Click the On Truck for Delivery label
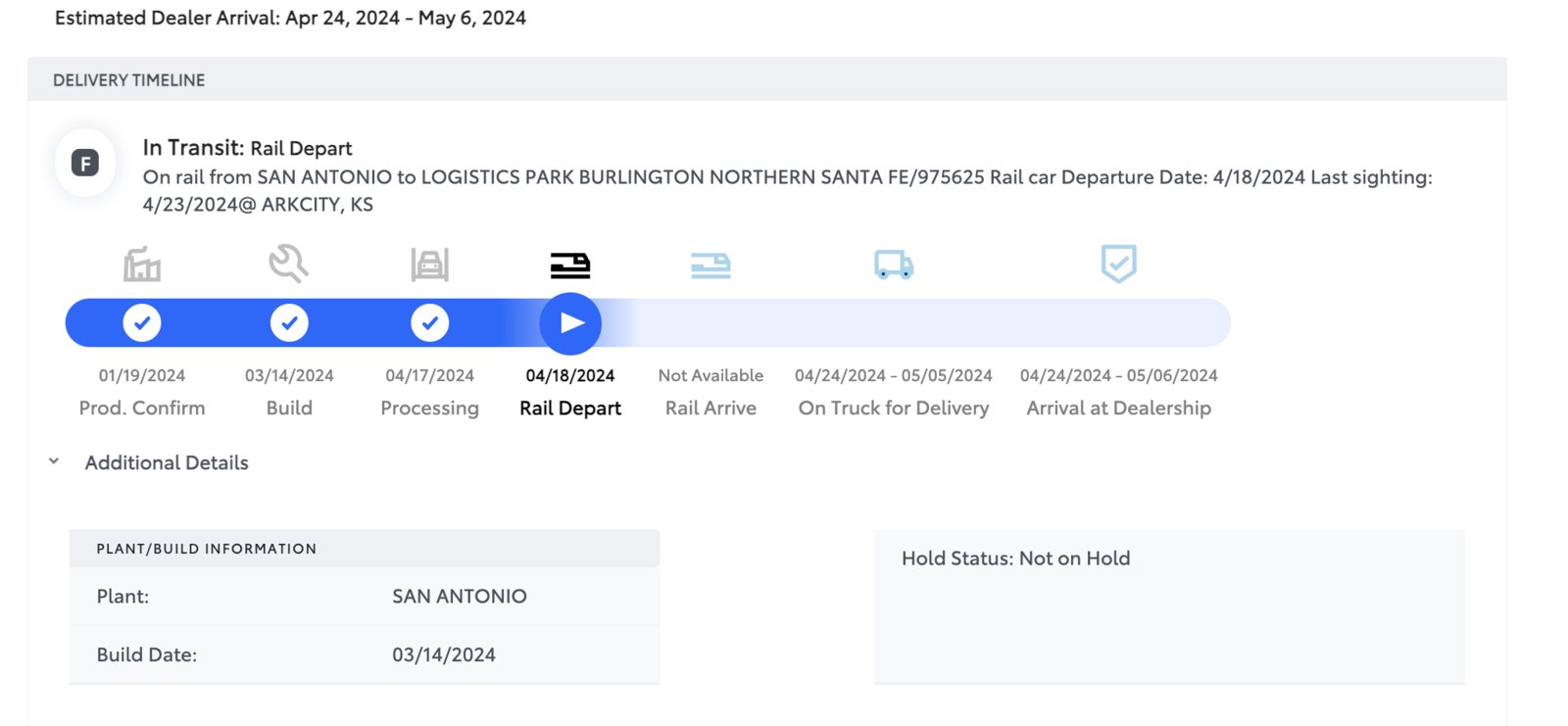The width and height of the screenshot is (1568, 726). 894,409
